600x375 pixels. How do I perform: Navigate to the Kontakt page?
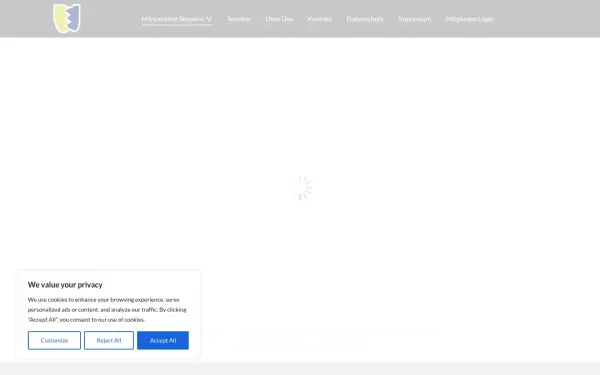tap(320, 19)
